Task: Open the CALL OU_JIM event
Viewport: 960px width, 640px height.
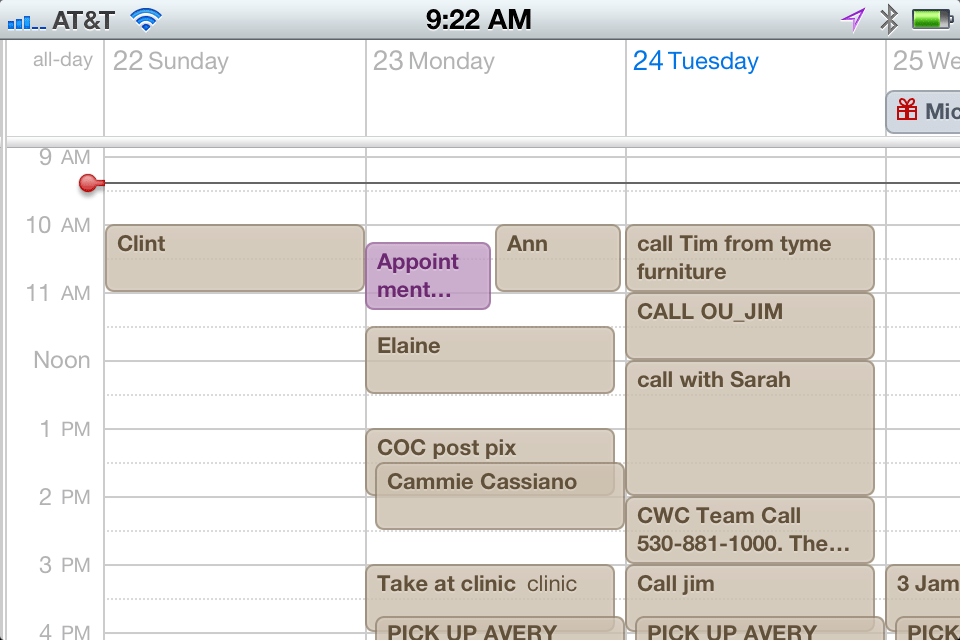Action: coord(750,326)
